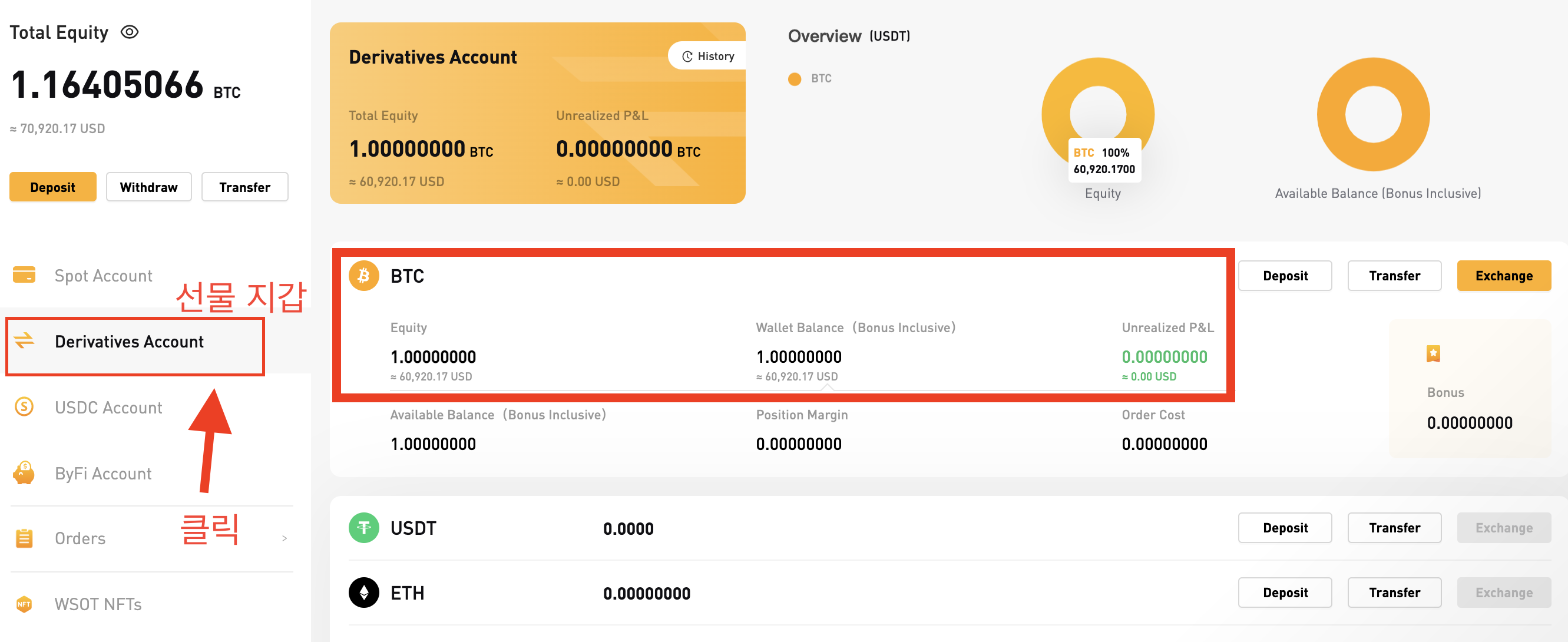This screenshot has height=642, width=1568.
Task: Click the USDC Account dollar coin icon
Action: (x=24, y=406)
